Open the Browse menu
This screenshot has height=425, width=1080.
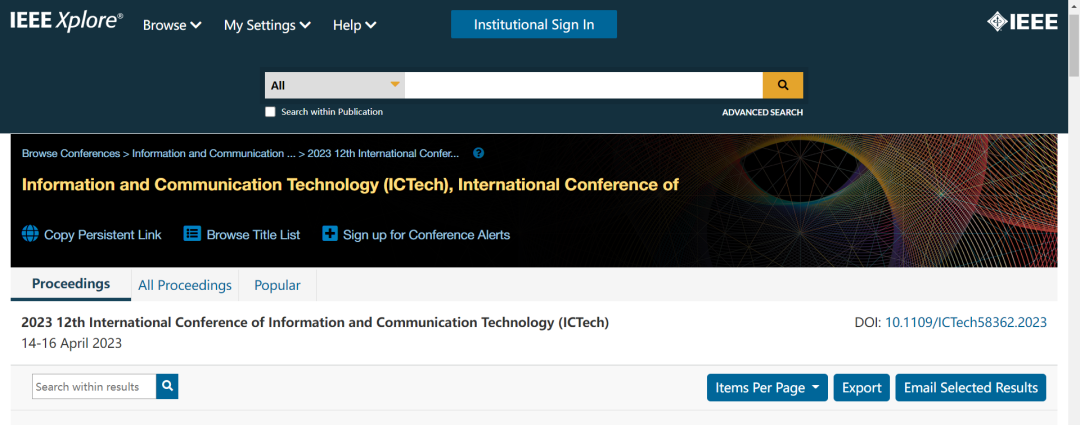click(x=172, y=25)
